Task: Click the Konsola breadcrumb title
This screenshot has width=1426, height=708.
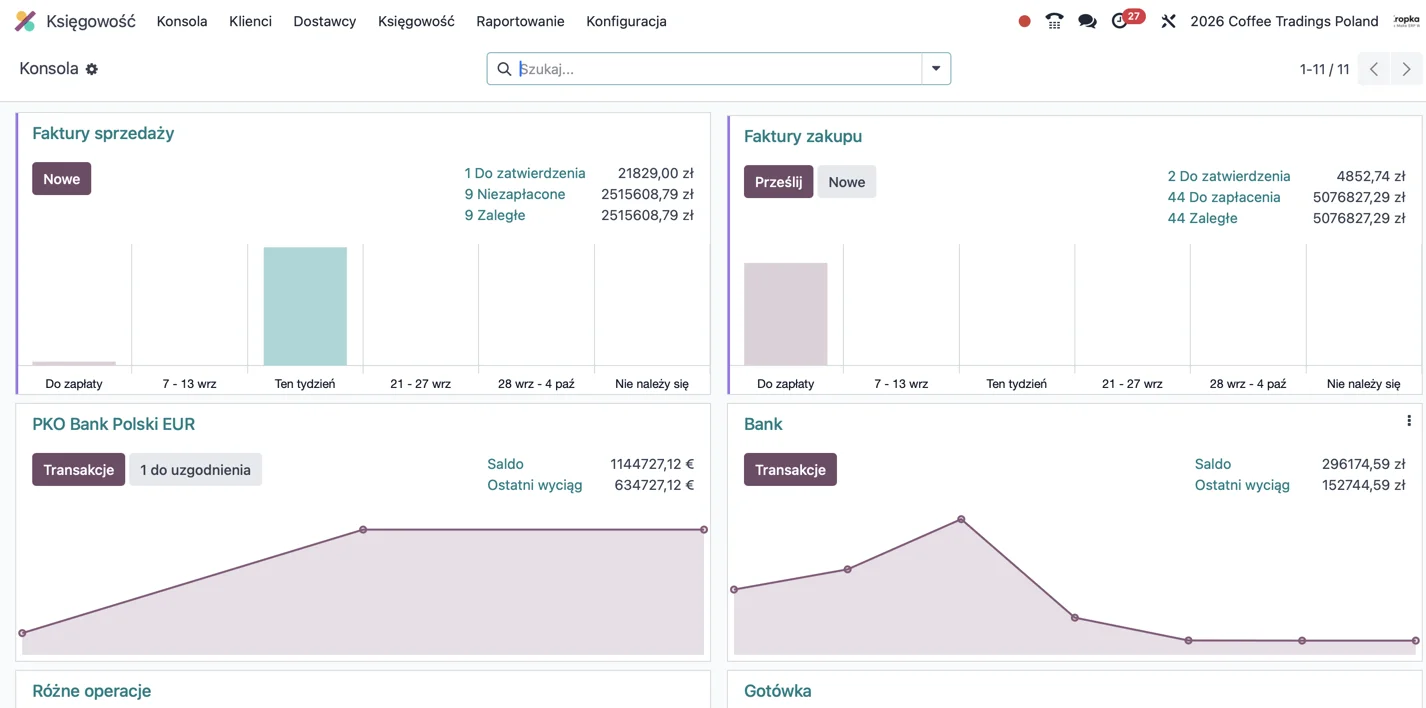Action: pyautogui.click(x=49, y=69)
